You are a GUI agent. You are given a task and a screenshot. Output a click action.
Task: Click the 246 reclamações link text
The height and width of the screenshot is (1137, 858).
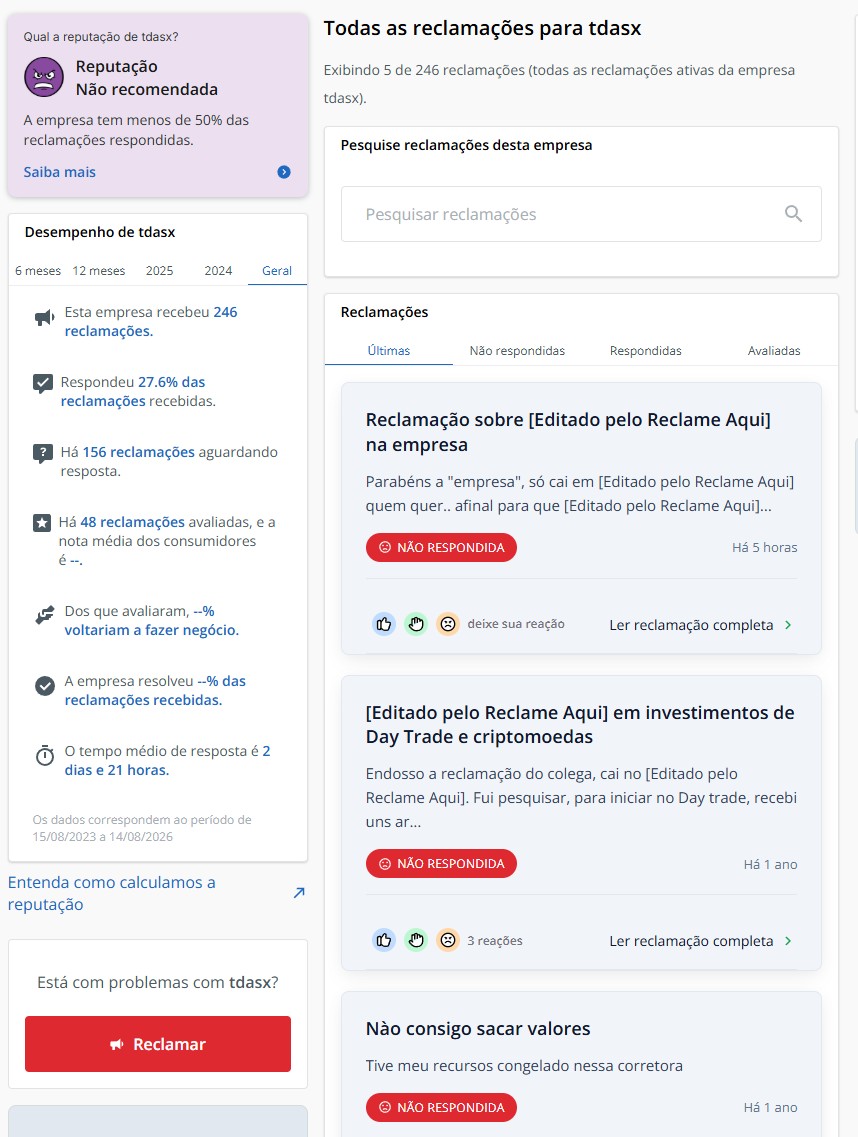(x=151, y=321)
